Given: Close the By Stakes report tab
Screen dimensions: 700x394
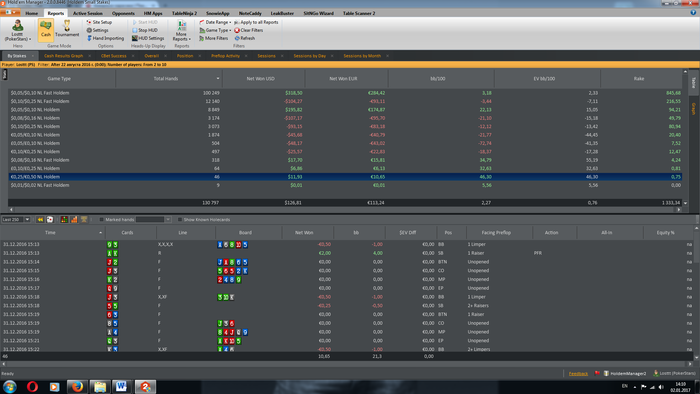Looking at the screenshot, I should point(33,56).
